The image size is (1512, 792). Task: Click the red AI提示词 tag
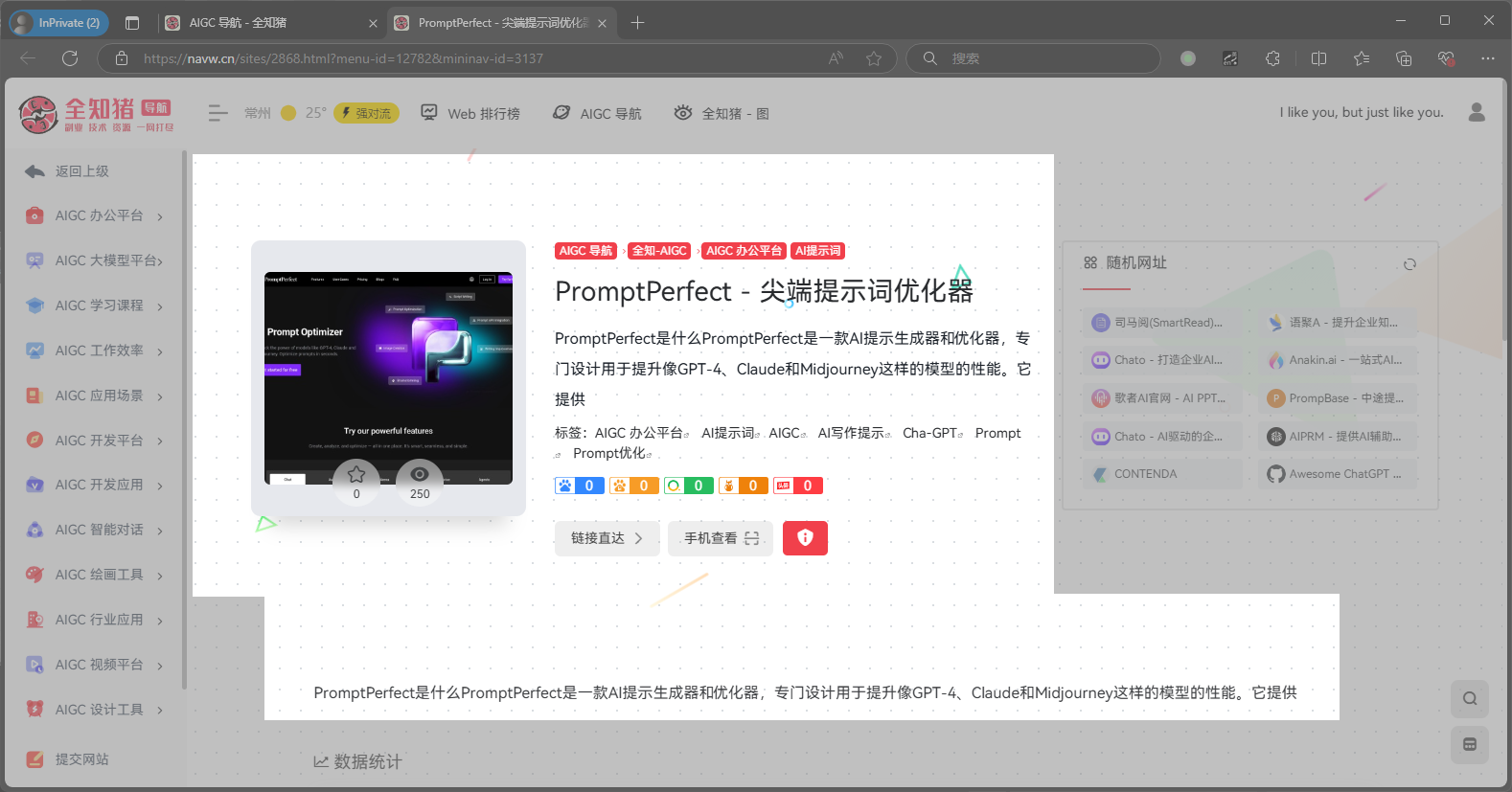point(818,251)
